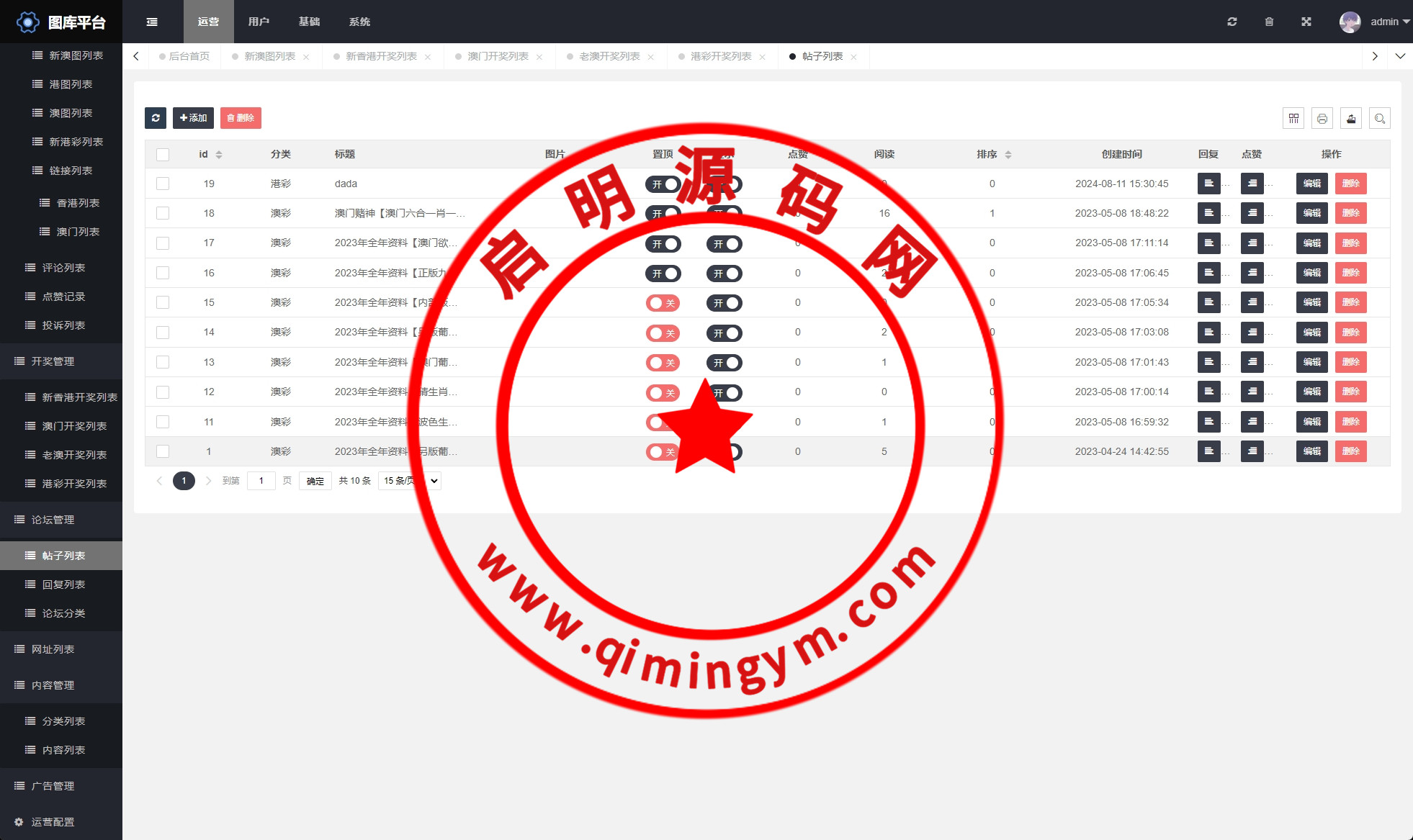Check the checkbox for row id 18

coord(163,213)
